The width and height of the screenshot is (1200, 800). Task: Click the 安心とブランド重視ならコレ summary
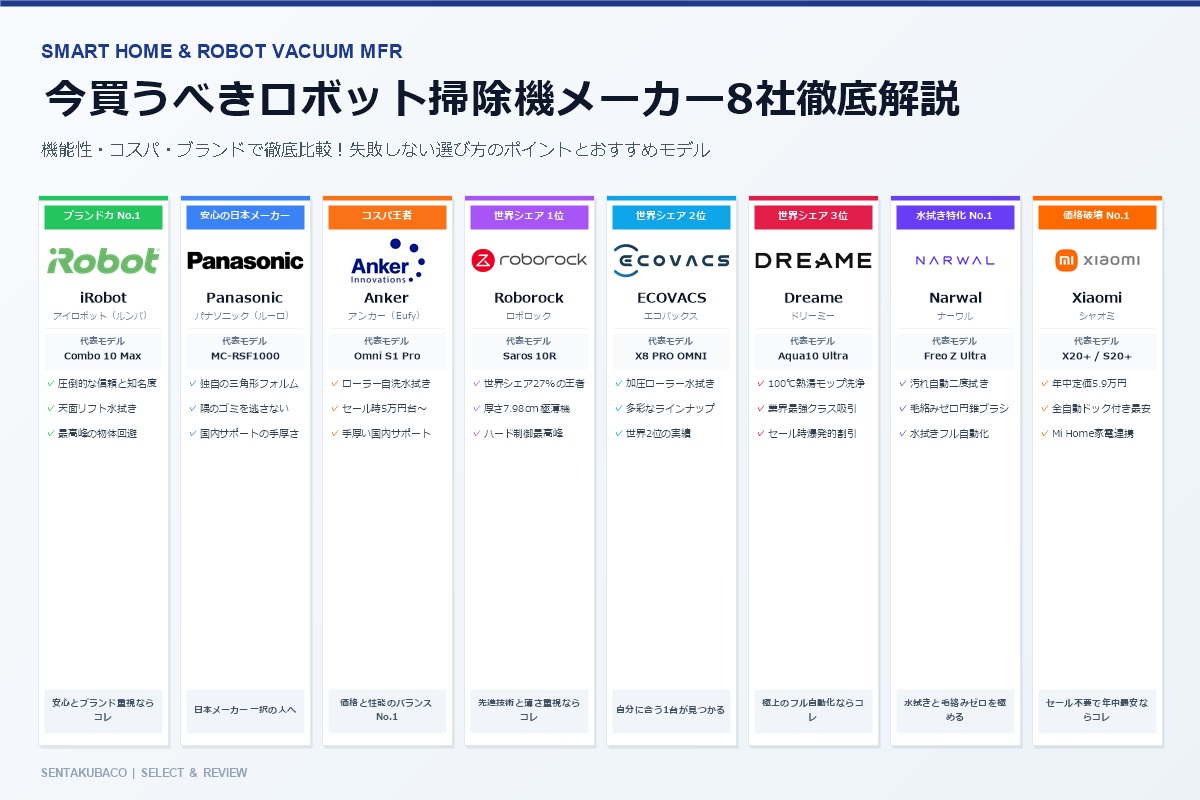click(103, 710)
